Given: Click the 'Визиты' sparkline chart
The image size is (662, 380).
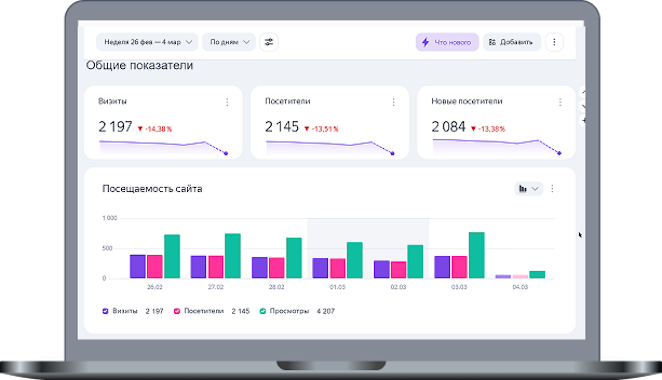Looking at the screenshot, I should (x=163, y=147).
